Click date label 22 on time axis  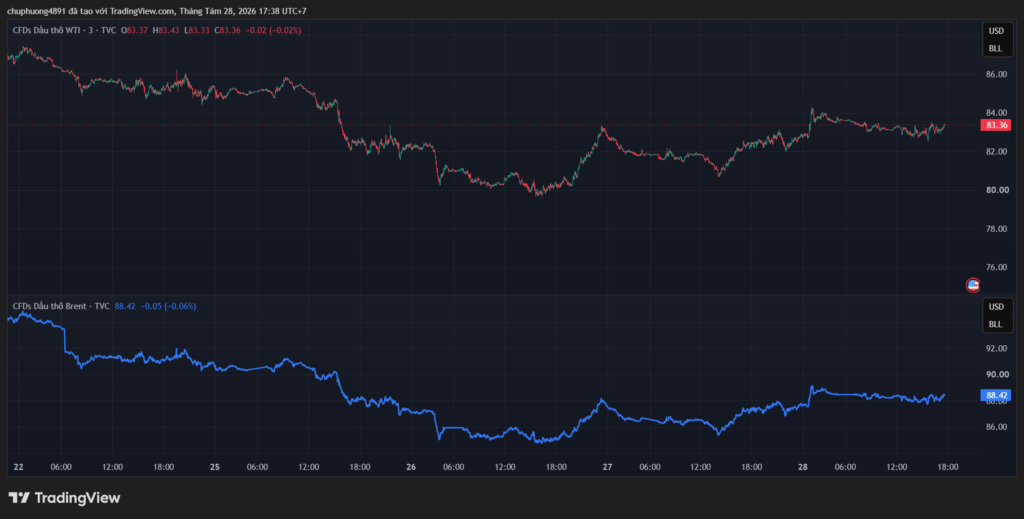pos(18,467)
